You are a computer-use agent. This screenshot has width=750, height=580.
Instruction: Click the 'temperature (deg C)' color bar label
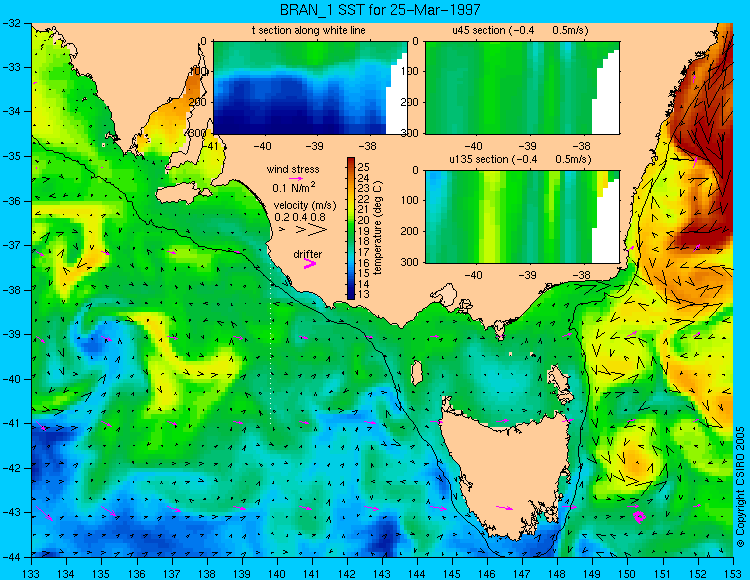[378, 228]
